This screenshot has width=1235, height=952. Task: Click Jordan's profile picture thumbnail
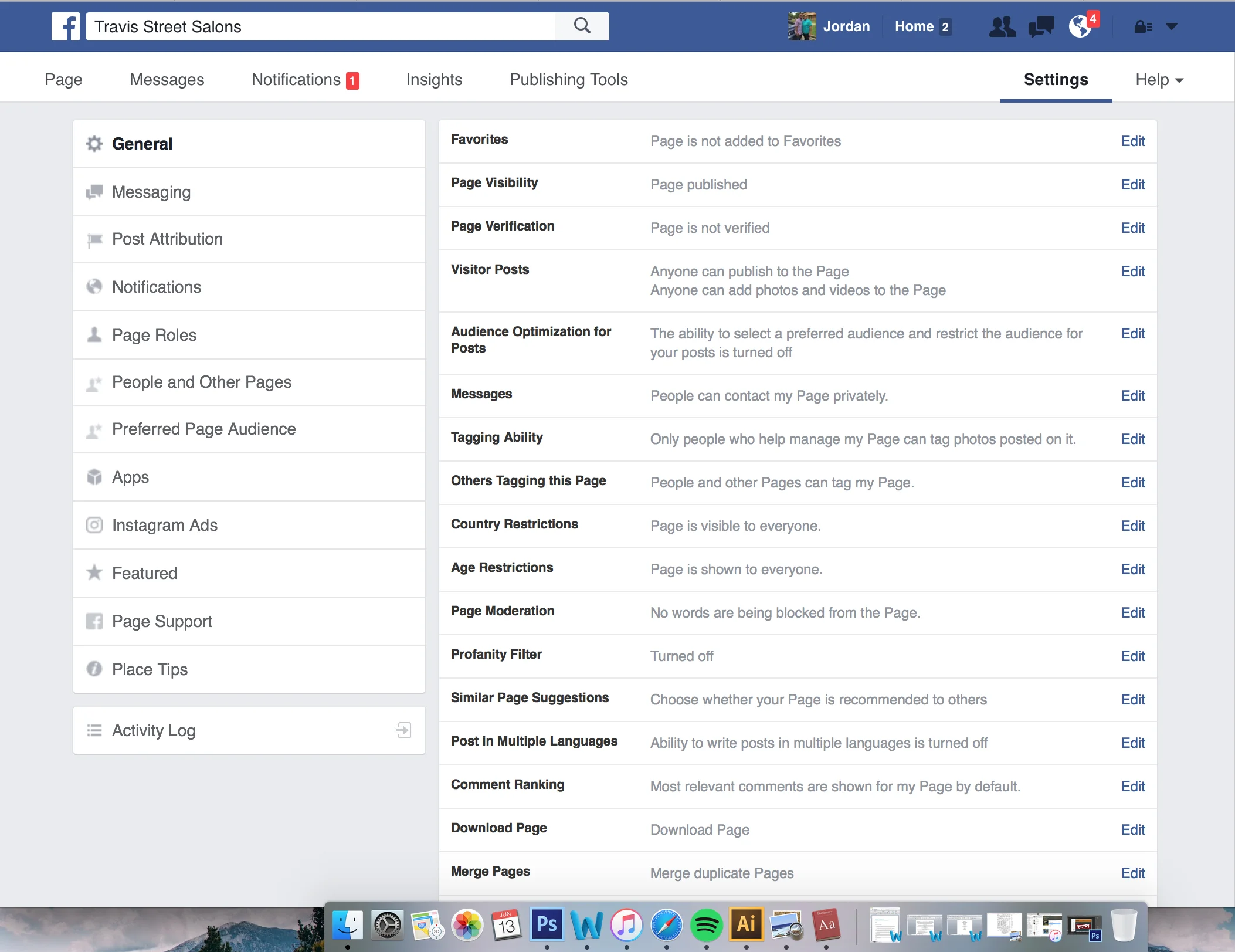pos(802,26)
